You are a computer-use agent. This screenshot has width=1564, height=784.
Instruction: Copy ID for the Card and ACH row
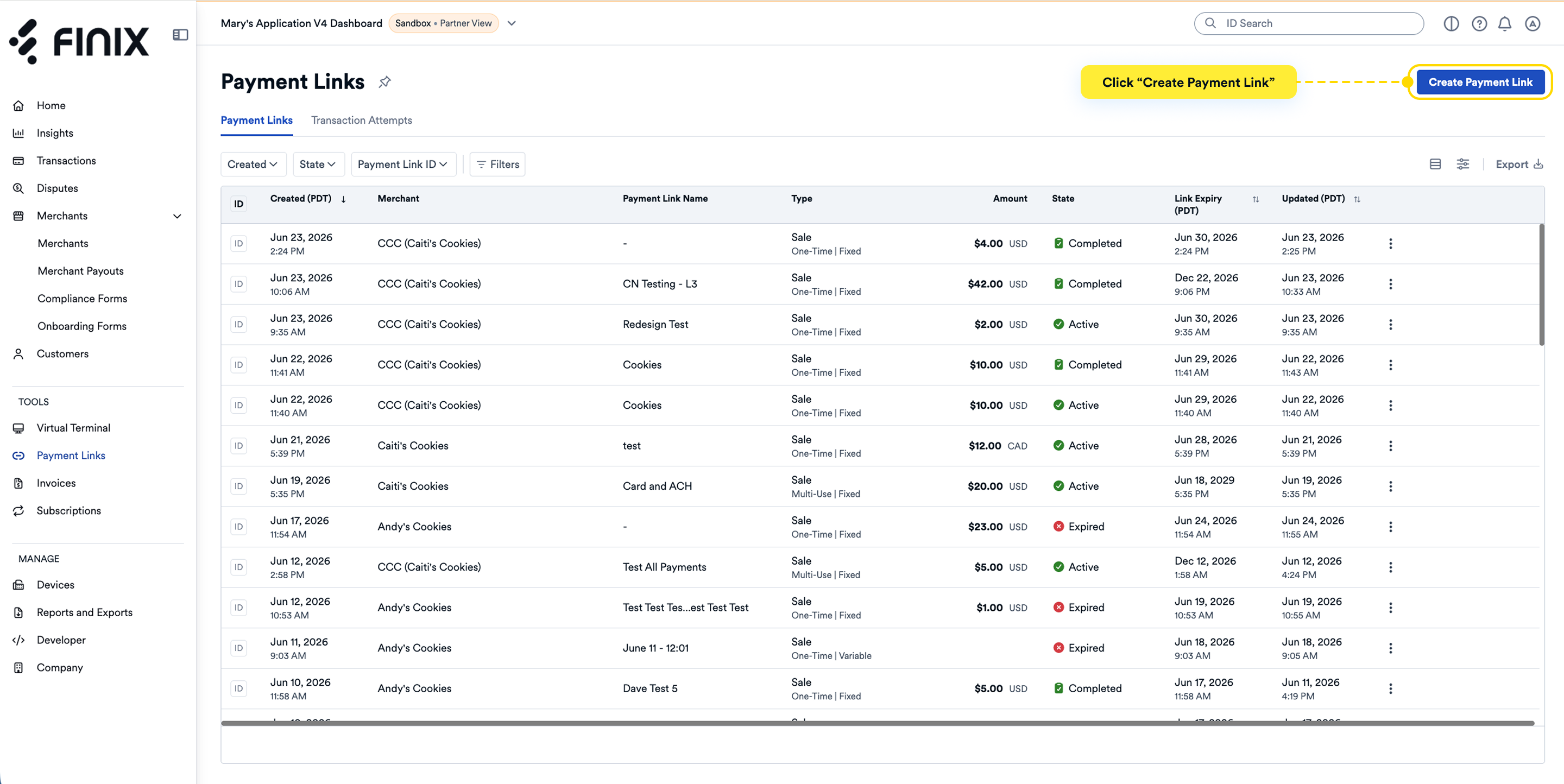238,486
